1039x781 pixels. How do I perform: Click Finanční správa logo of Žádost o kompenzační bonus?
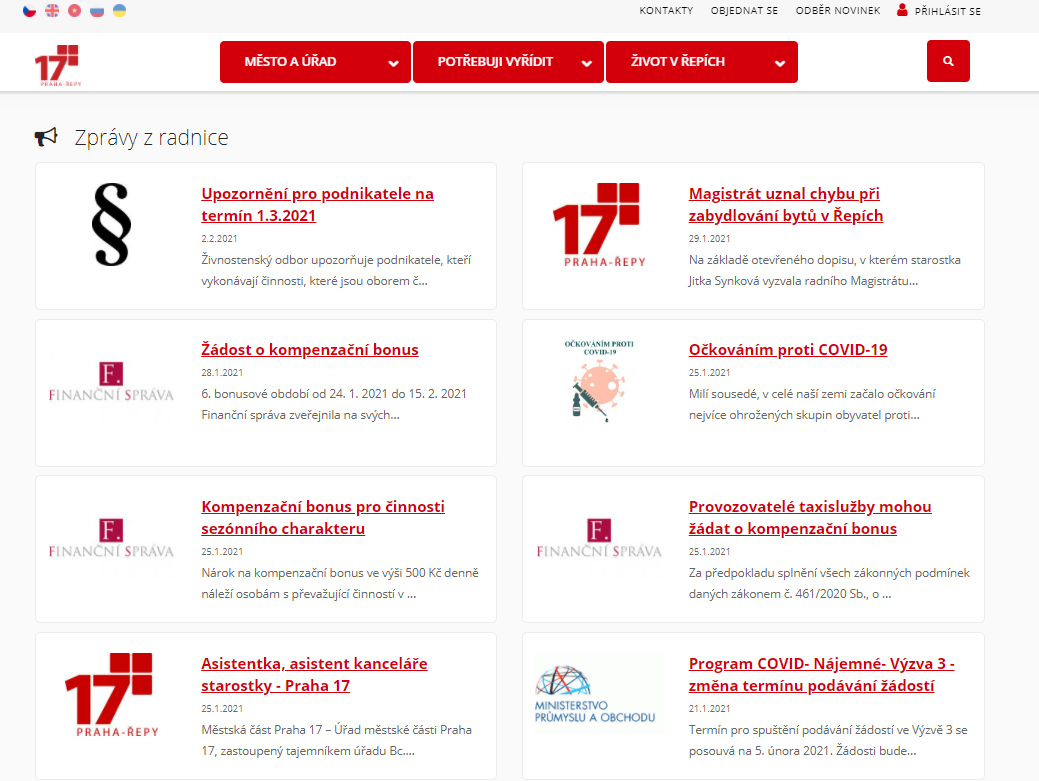tap(111, 382)
